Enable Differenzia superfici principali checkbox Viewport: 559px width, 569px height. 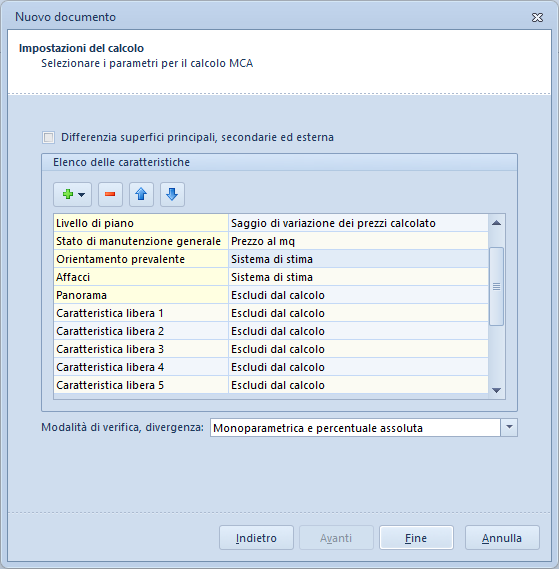tap(48, 138)
